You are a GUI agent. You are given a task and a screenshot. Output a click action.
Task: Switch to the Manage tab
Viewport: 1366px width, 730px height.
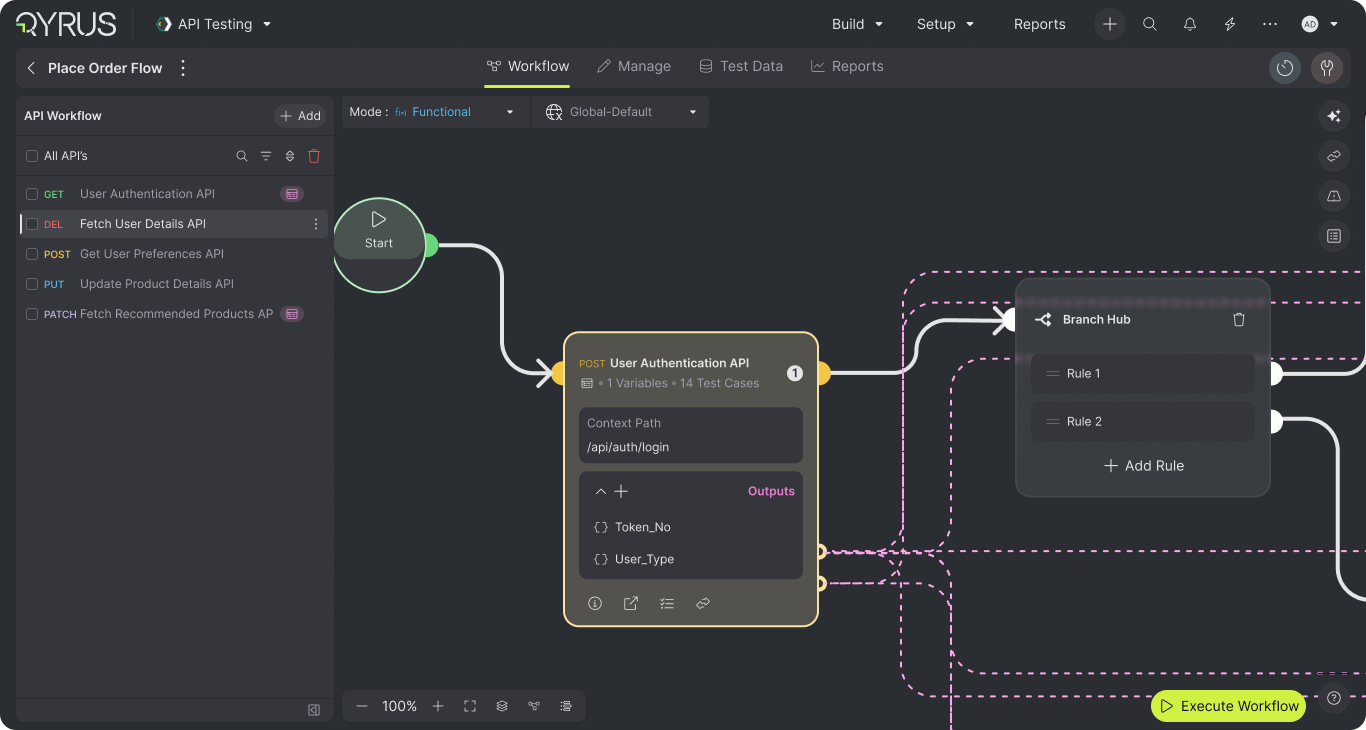pos(634,66)
